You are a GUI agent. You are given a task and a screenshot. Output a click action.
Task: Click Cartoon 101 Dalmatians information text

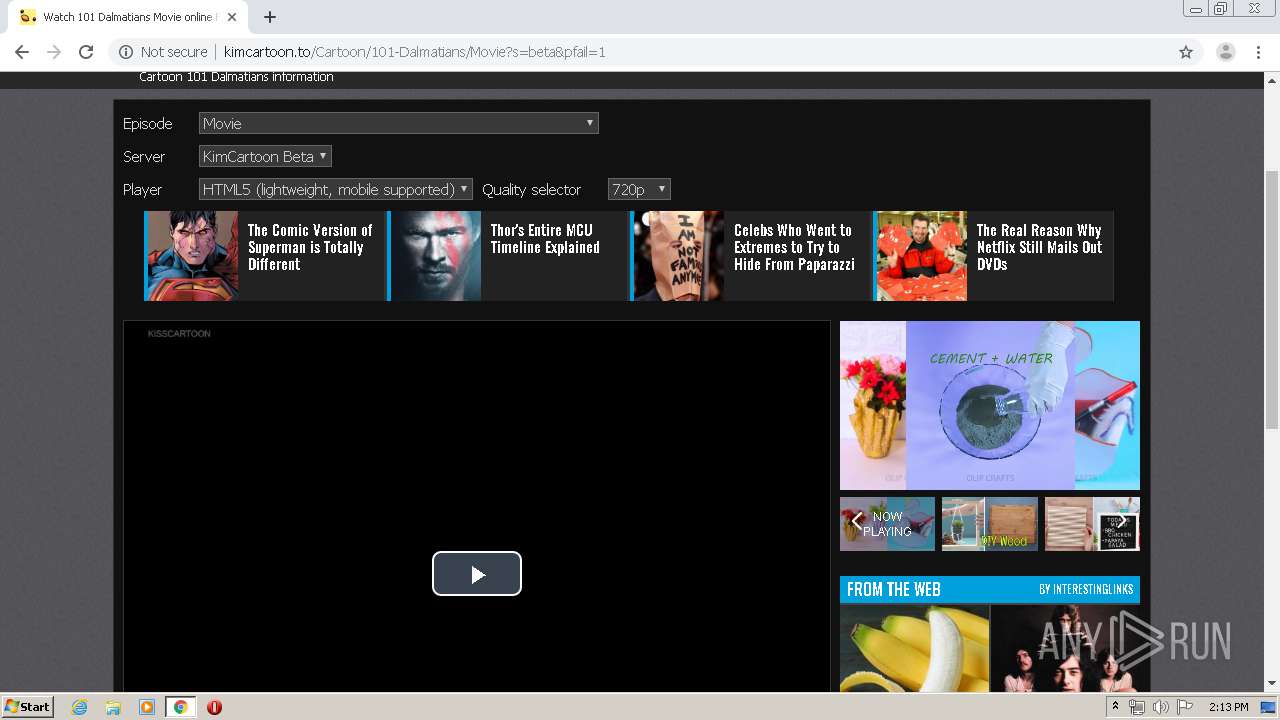[x=236, y=77]
